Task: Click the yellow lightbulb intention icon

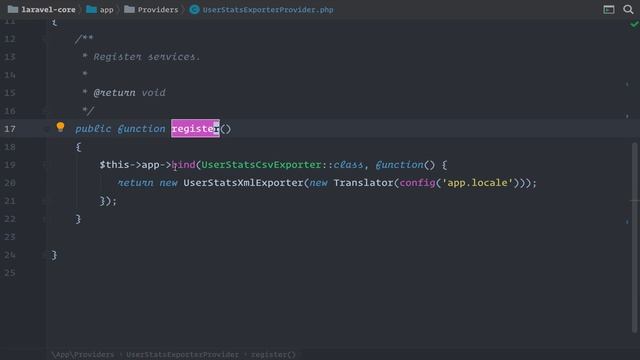Action: pos(60,127)
